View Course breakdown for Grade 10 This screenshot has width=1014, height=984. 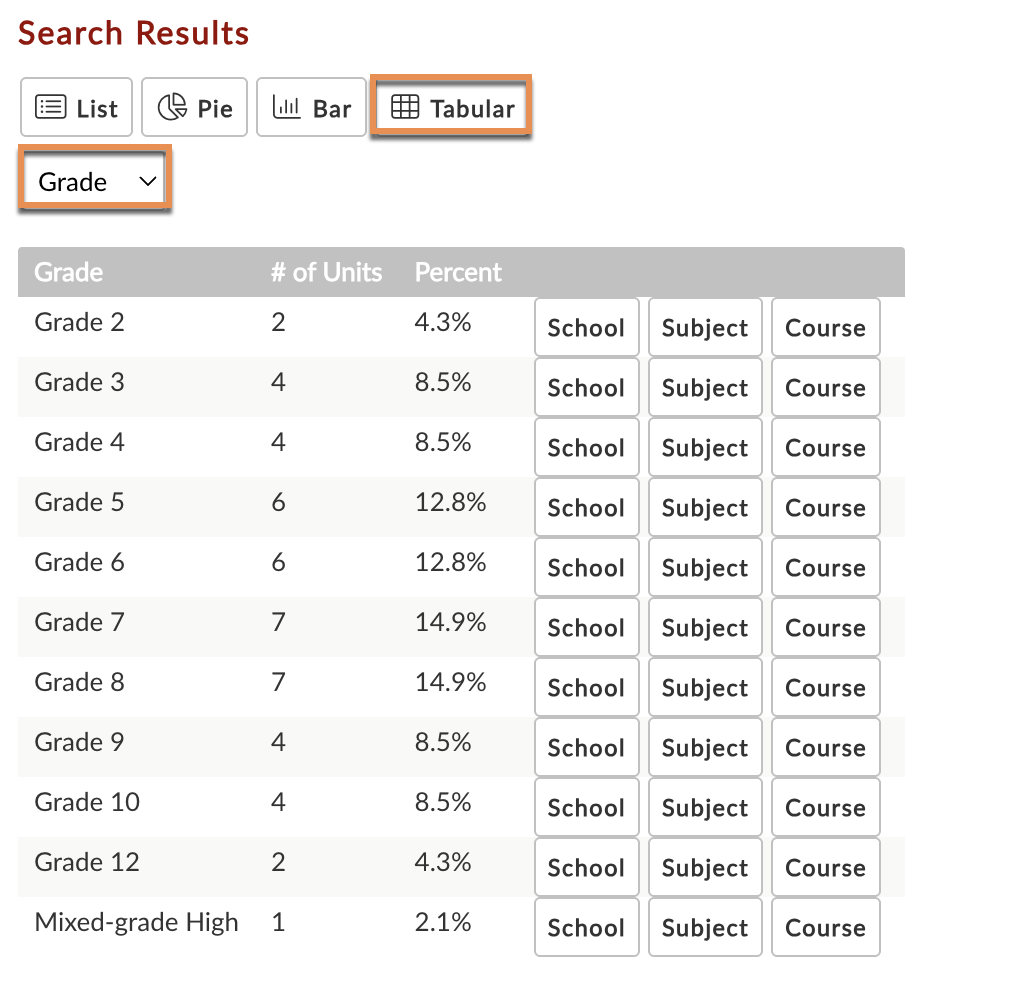[825, 808]
